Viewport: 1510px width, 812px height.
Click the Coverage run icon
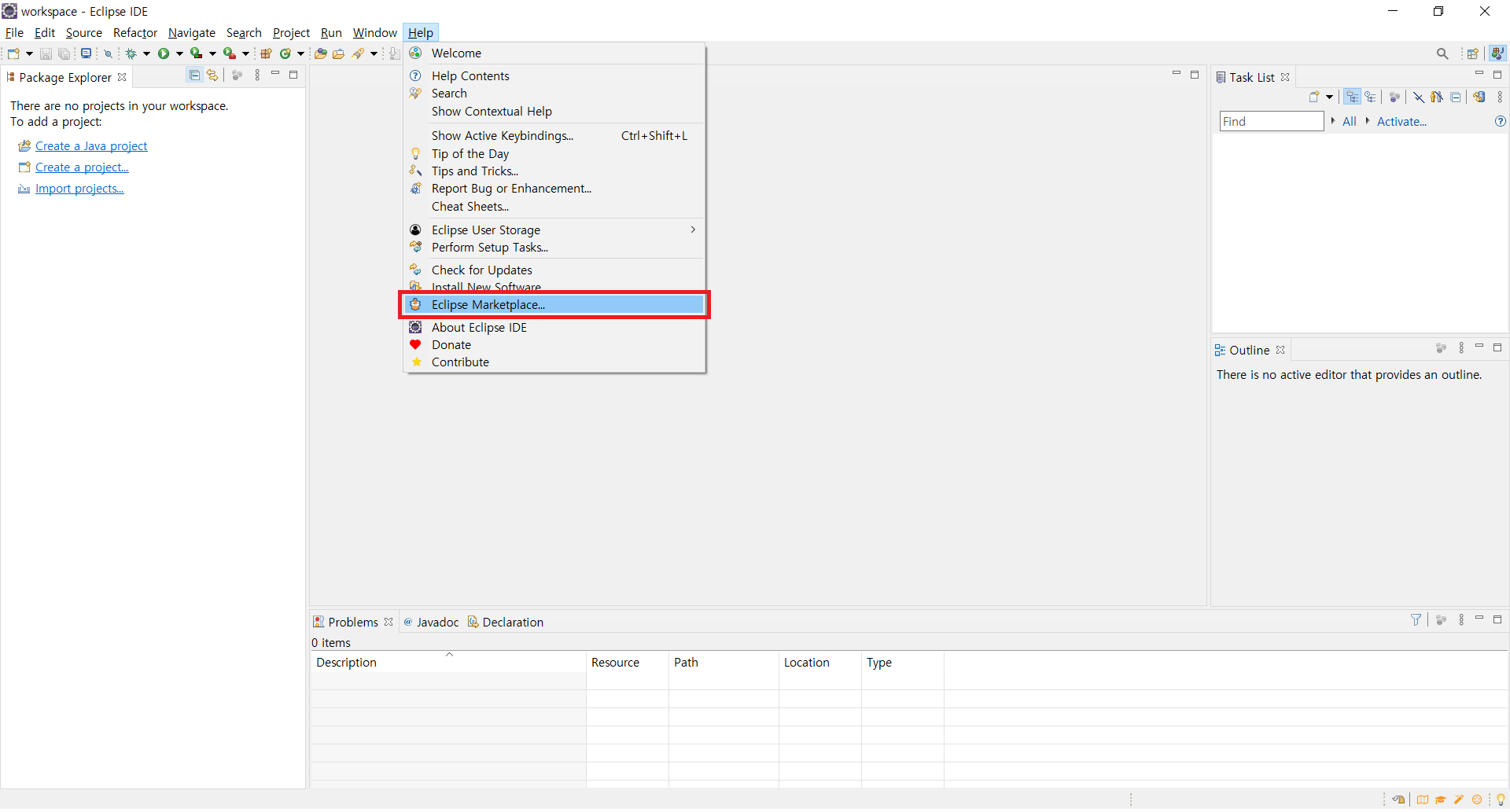tap(197, 53)
